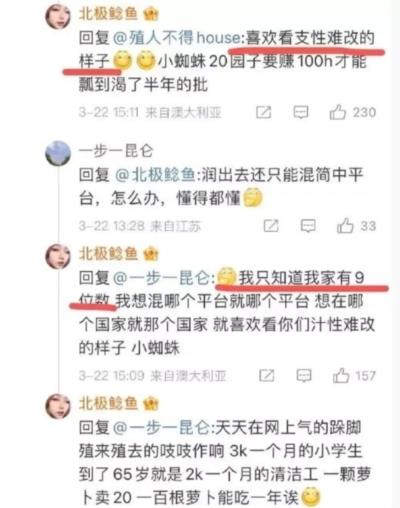Reply icon on 一步一昆仑's comment
This screenshot has width=400, height=508.
[308, 226]
